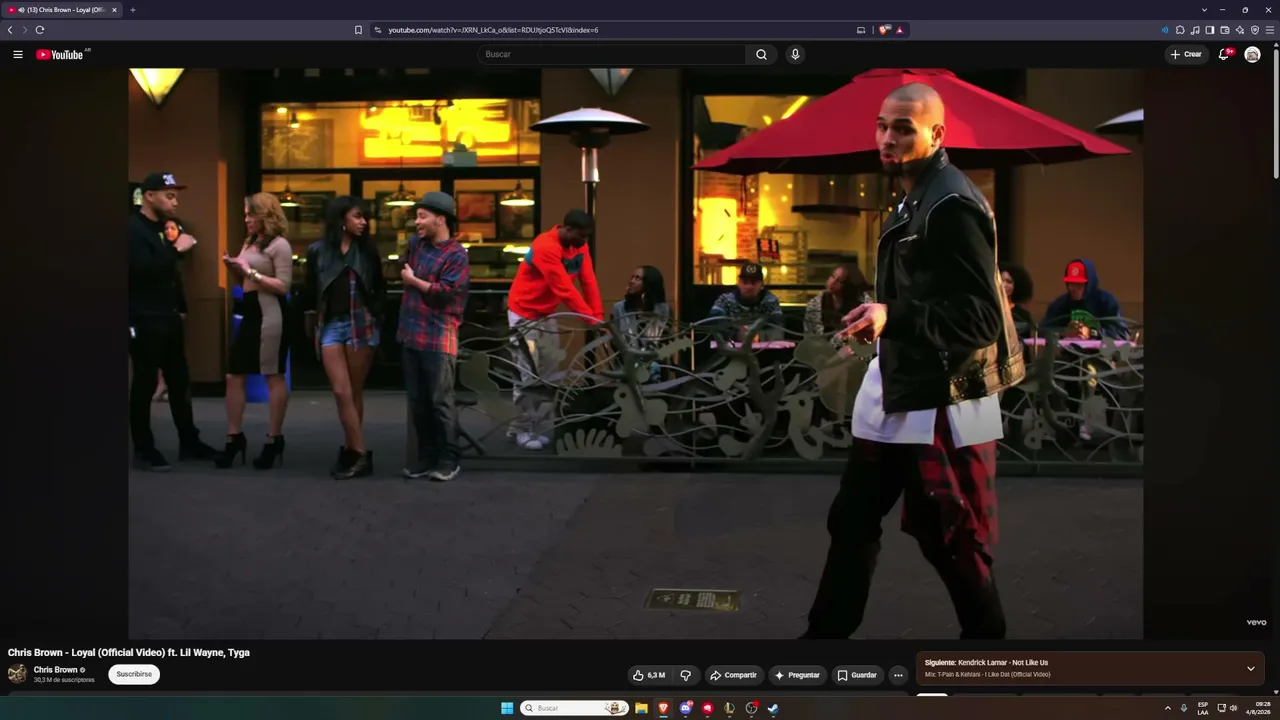Click the address bar URL
The width and height of the screenshot is (1280, 720).
[x=493, y=30]
